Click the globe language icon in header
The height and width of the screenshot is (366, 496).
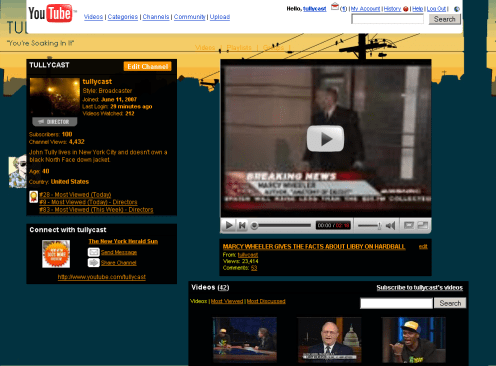(x=457, y=9)
